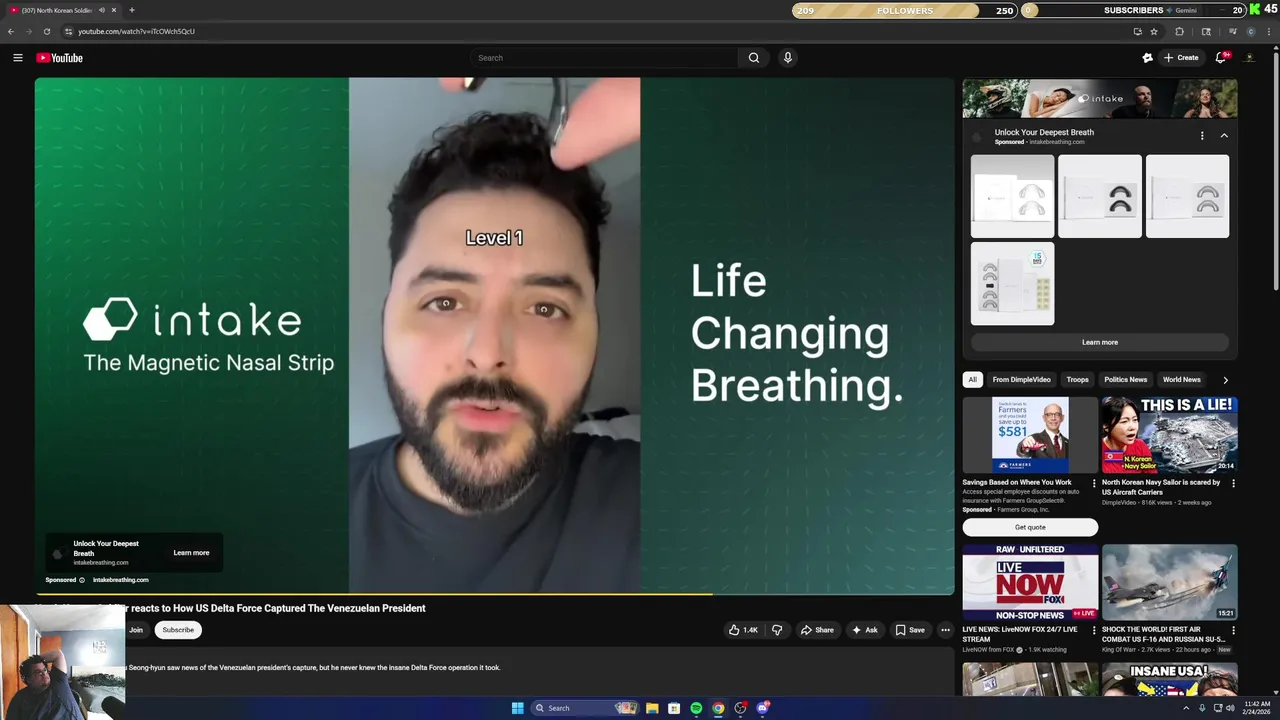Screen dimensions: 1280x720
Task: Select the All filter chip
Action: 972,380
